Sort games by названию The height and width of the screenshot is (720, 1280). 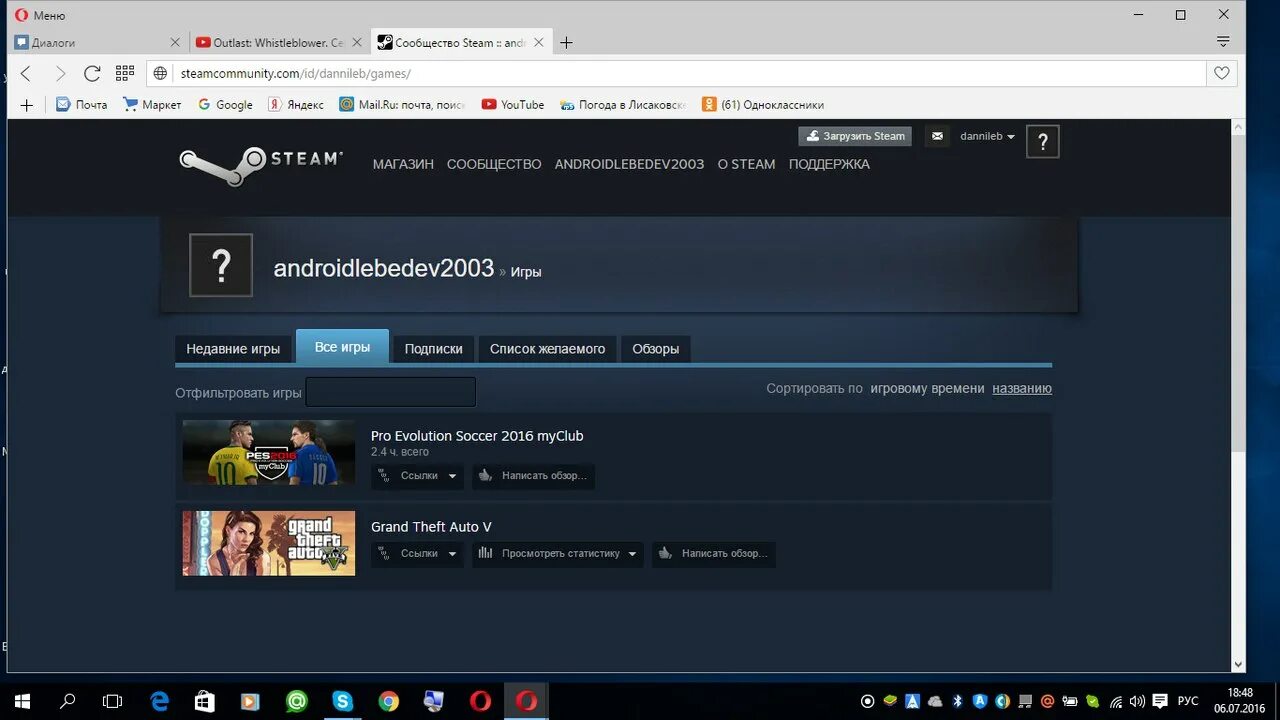pos(1022,388)
